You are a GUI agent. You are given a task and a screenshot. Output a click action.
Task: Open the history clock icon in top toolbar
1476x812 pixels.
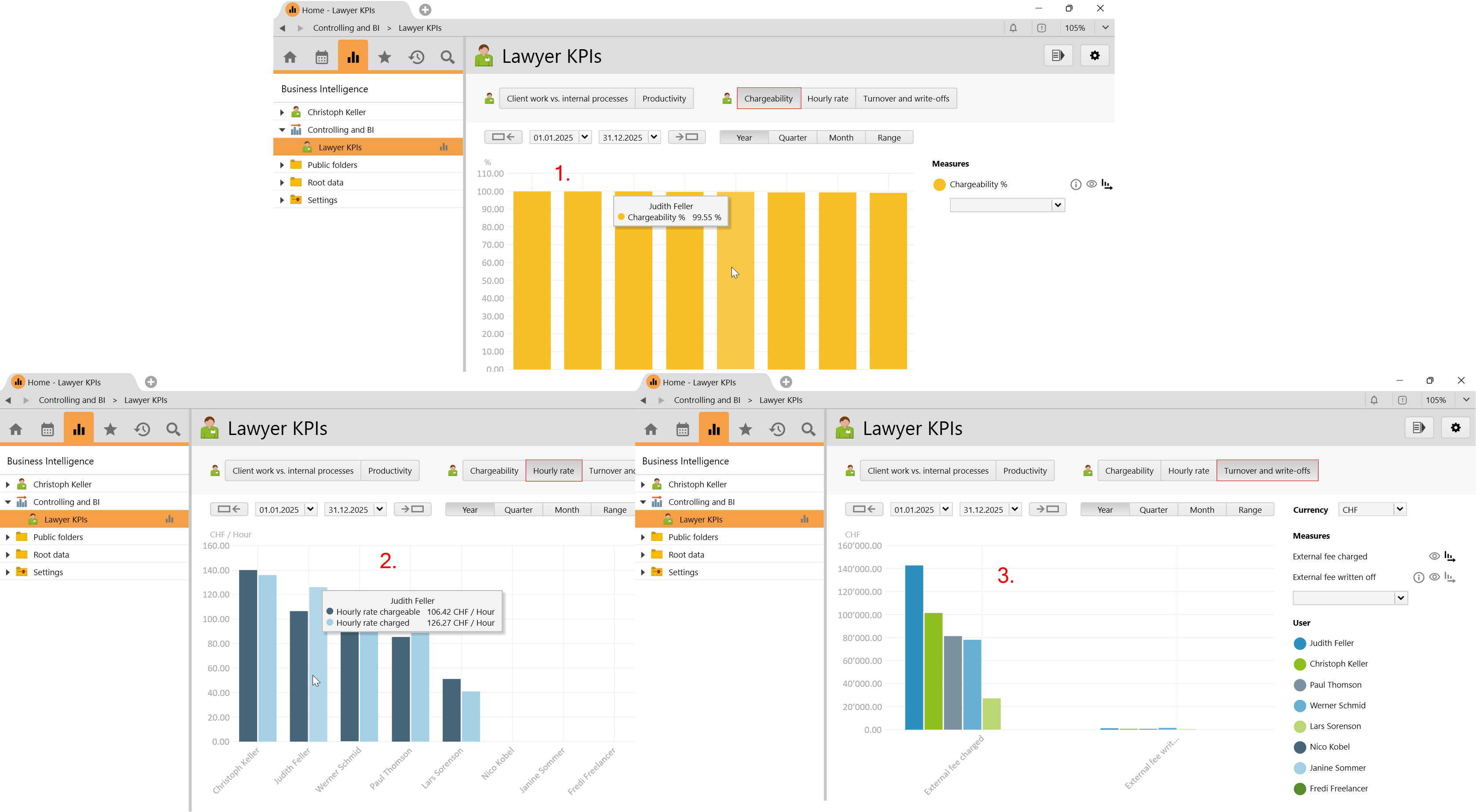tap(416, 57)
